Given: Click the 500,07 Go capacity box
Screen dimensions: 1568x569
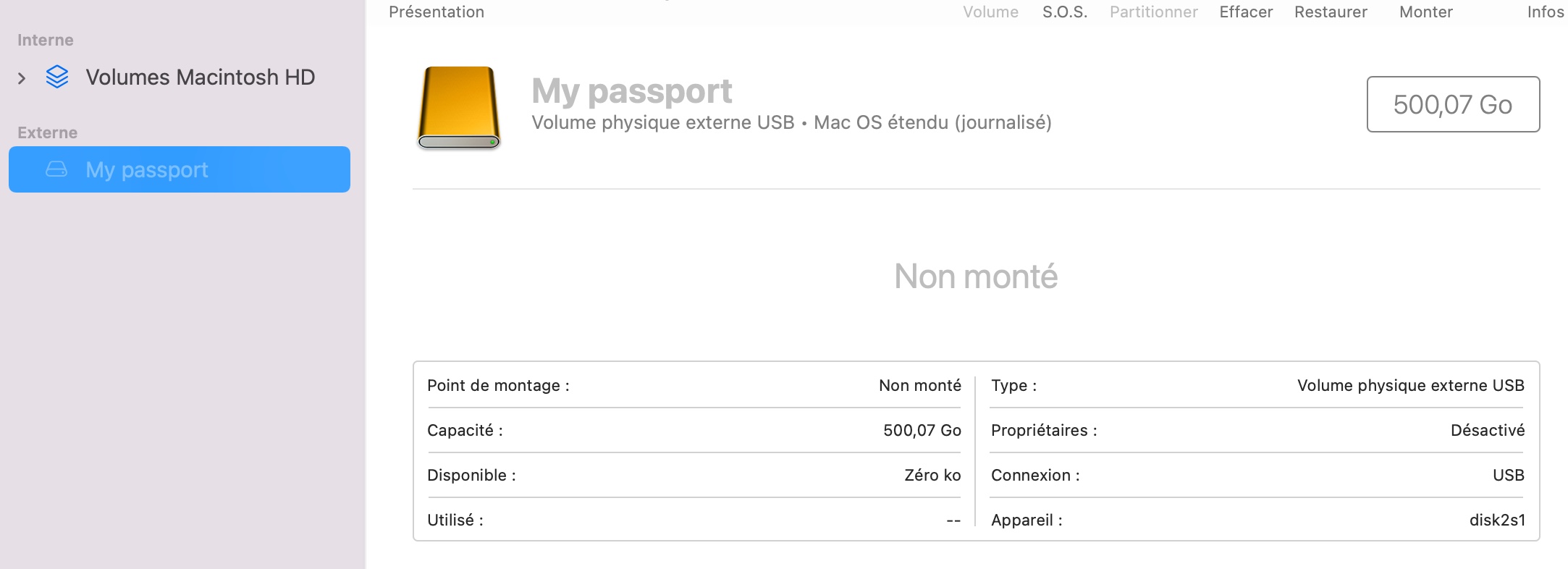Looking at the screenshot, I should [x=1452, y=104].
